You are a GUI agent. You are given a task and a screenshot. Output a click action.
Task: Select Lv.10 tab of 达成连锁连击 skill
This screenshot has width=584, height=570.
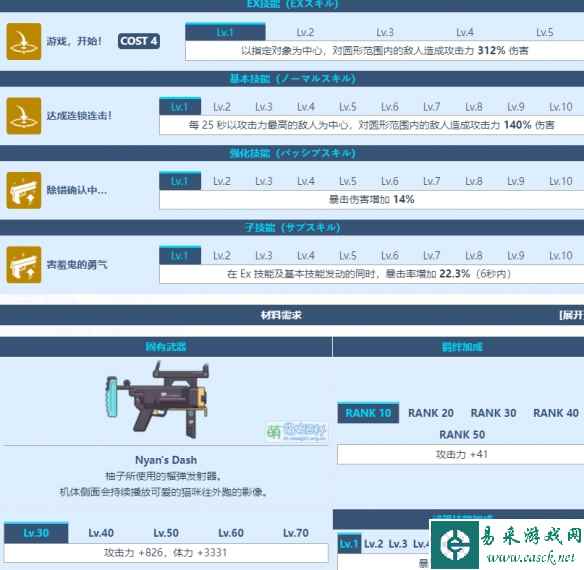pos(561,107)
